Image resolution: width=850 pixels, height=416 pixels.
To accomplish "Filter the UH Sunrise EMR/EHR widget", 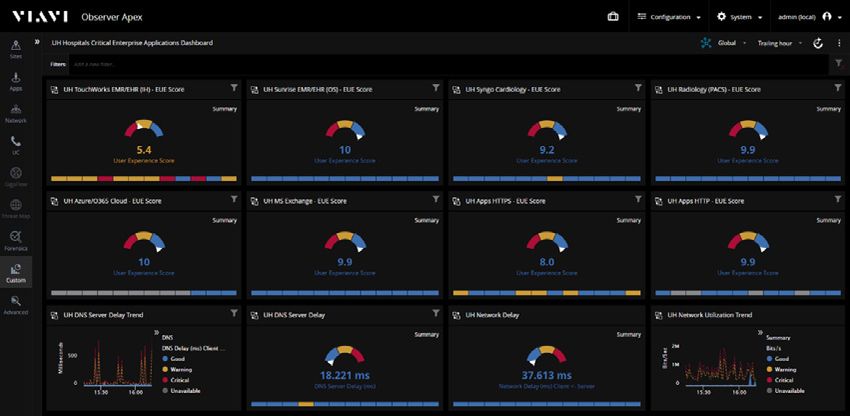I will [x=435, y=87].
